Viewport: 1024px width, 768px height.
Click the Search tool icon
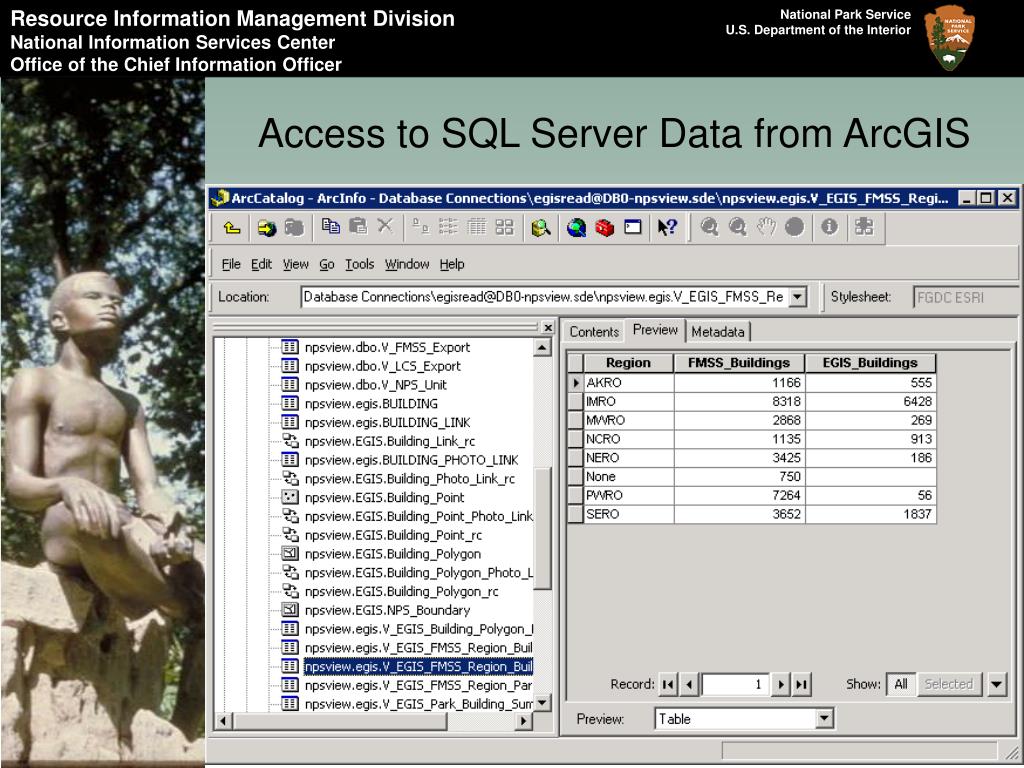tap(540, 228)
